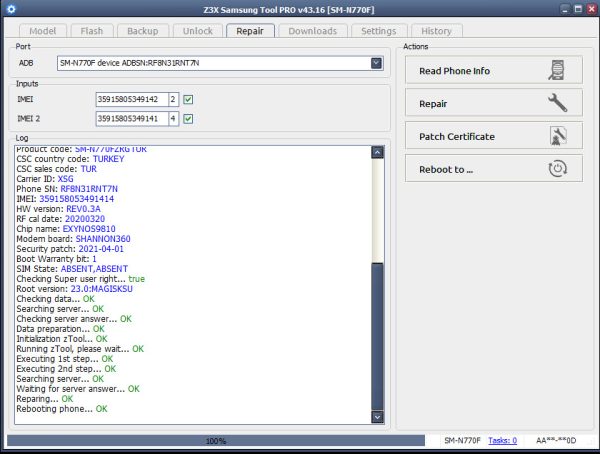Click log line Reparing... OK

pyautogui.click(x=45, y=399)
